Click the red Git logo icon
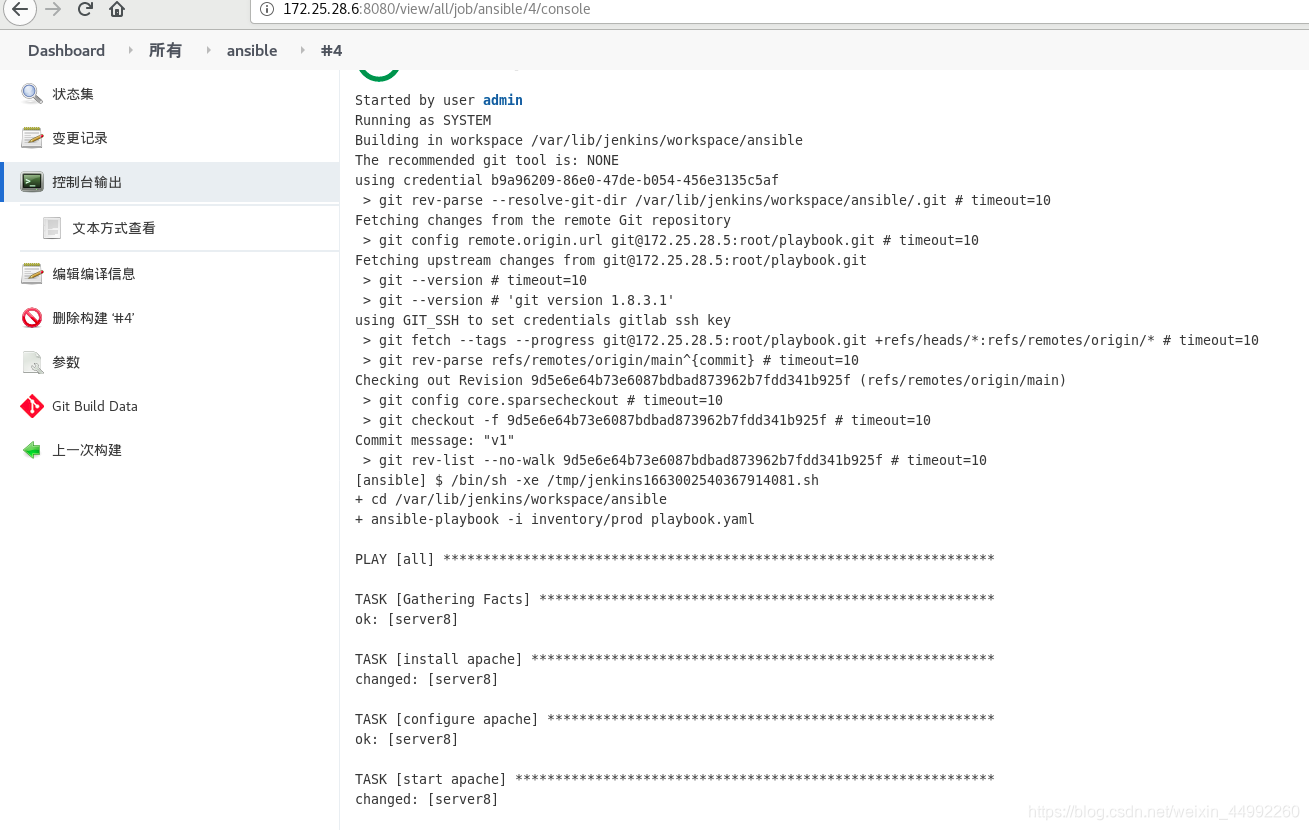Viewport: 1309px width, 830px height. 32,406
